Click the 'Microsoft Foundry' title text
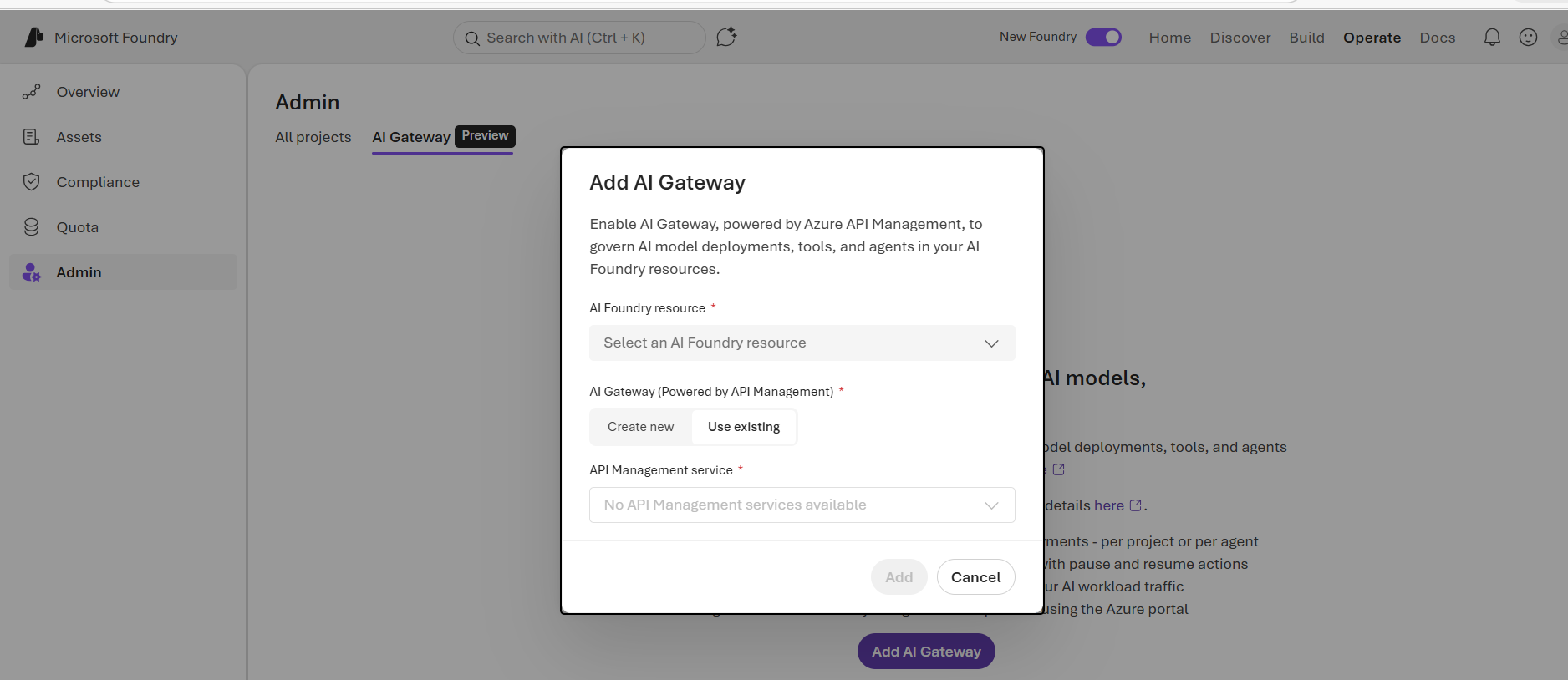Viewport: 1568px width, 680px height. click(116, 38)
